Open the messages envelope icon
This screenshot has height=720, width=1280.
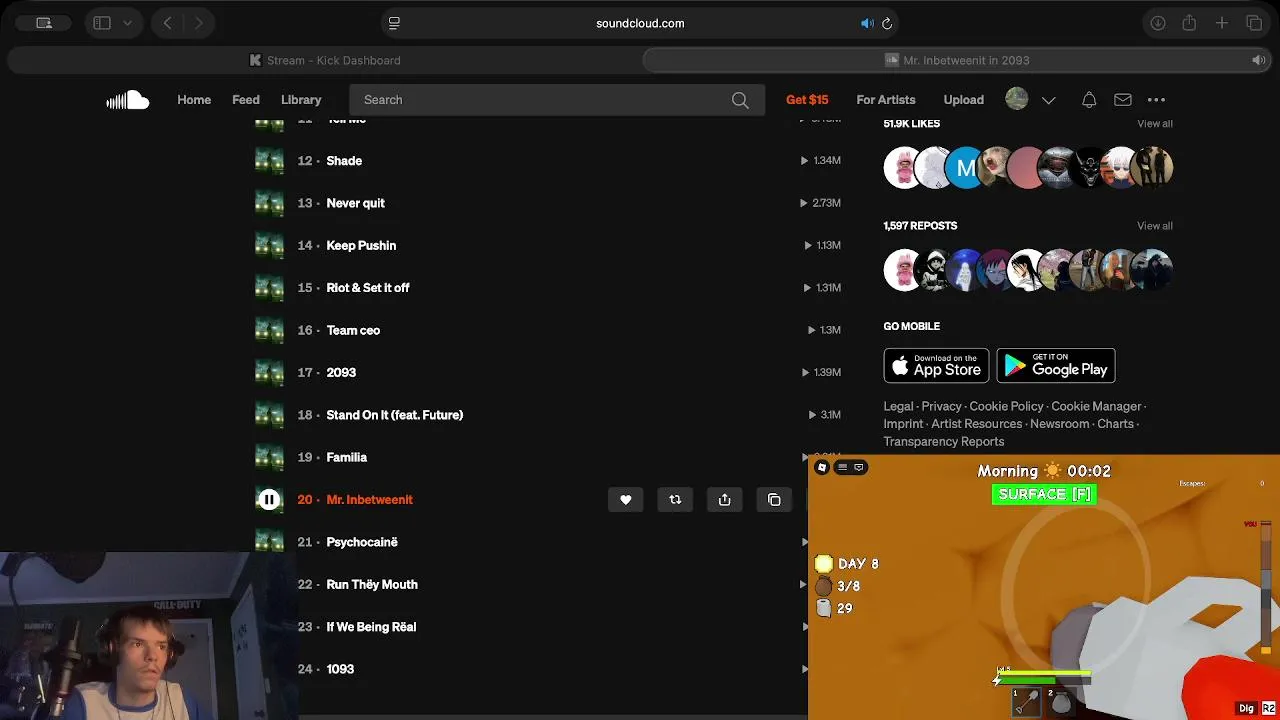pos(1123,100)
